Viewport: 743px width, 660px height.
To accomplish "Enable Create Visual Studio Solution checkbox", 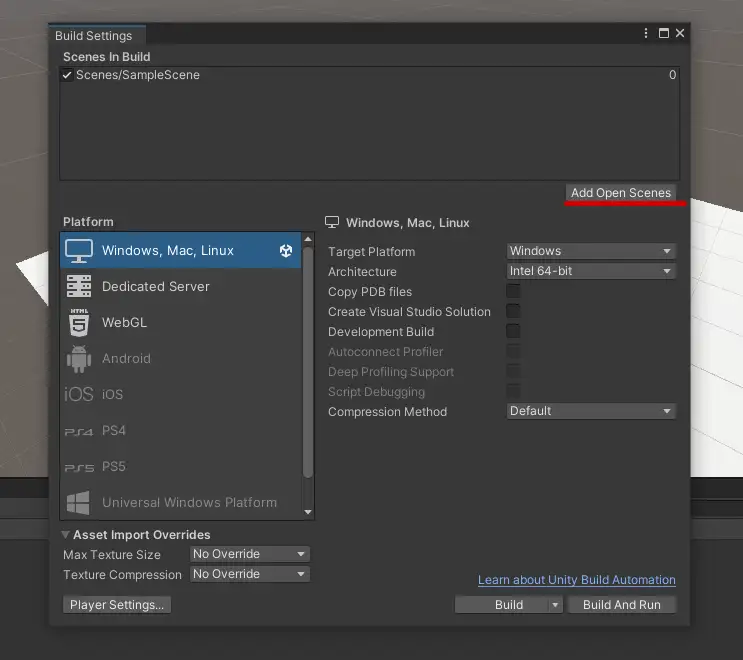I will pyautogui.click(x=513, y=311).
